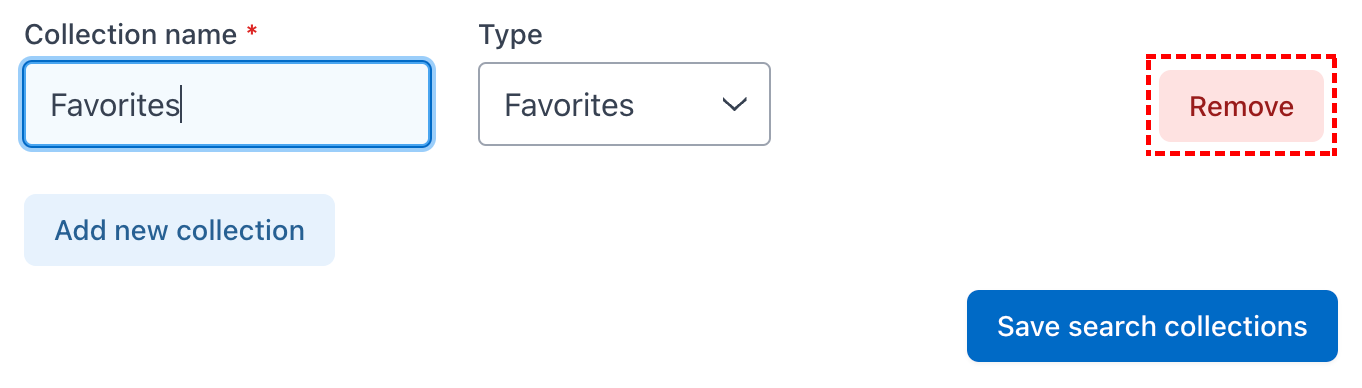Submit the form via Save search collections
Viewport: 1362px width, 388px height.
[1152, 326]
